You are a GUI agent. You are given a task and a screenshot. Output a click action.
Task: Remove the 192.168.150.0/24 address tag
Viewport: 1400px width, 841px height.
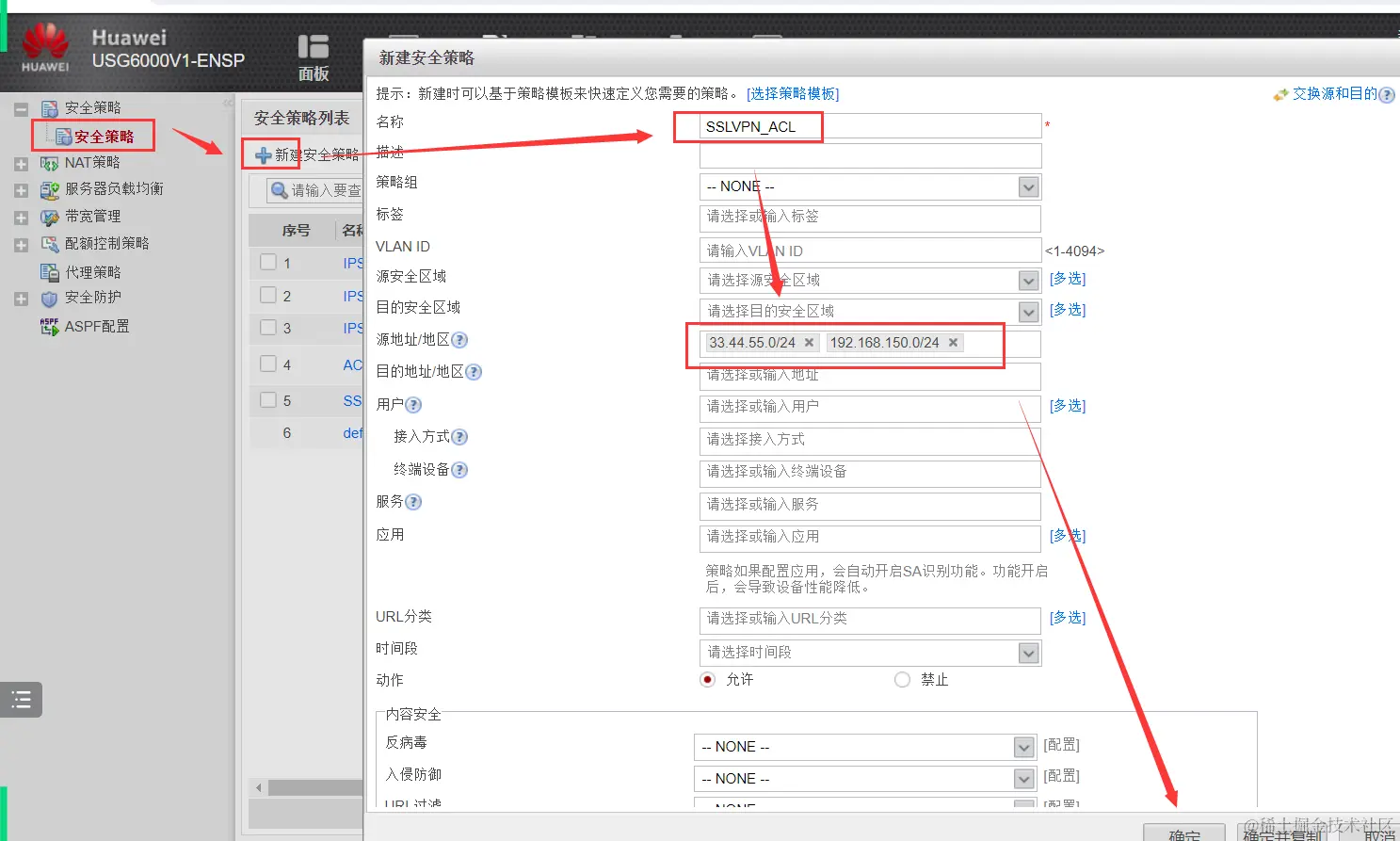pyautogui.click(x=953, y=343)
